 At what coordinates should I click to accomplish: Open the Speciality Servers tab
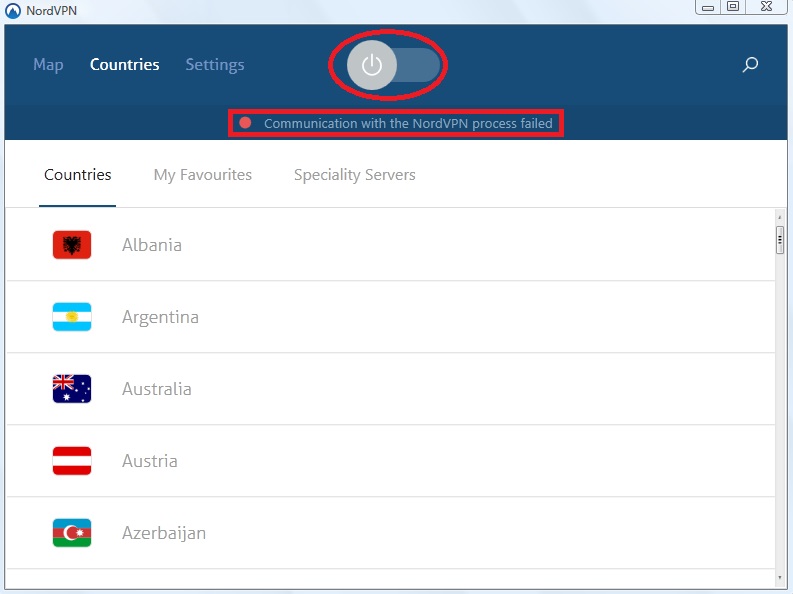point(355,174)
